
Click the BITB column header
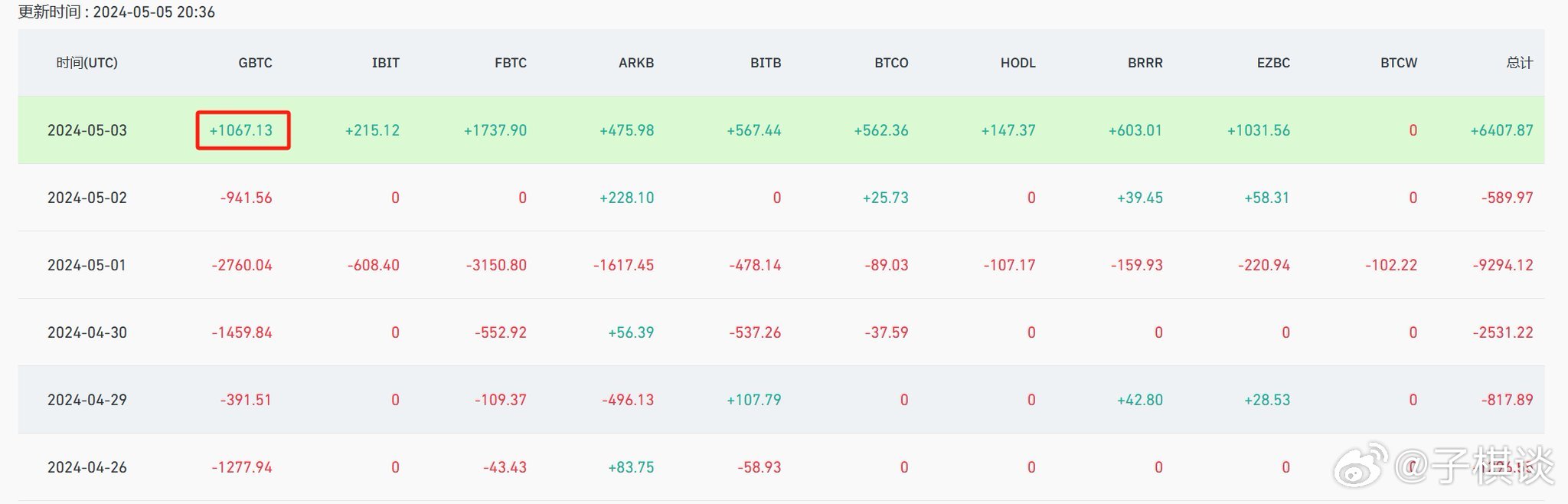[x=765, y=63]
